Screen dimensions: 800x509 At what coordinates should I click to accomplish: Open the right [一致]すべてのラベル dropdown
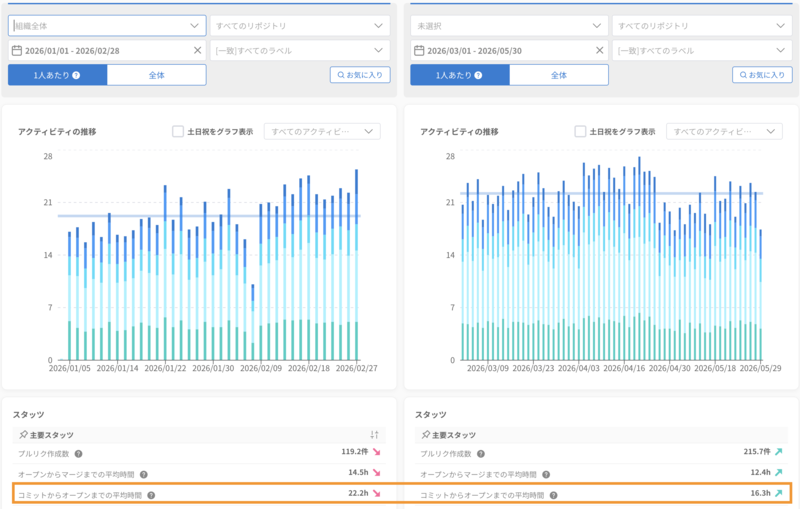pos(702,50)
